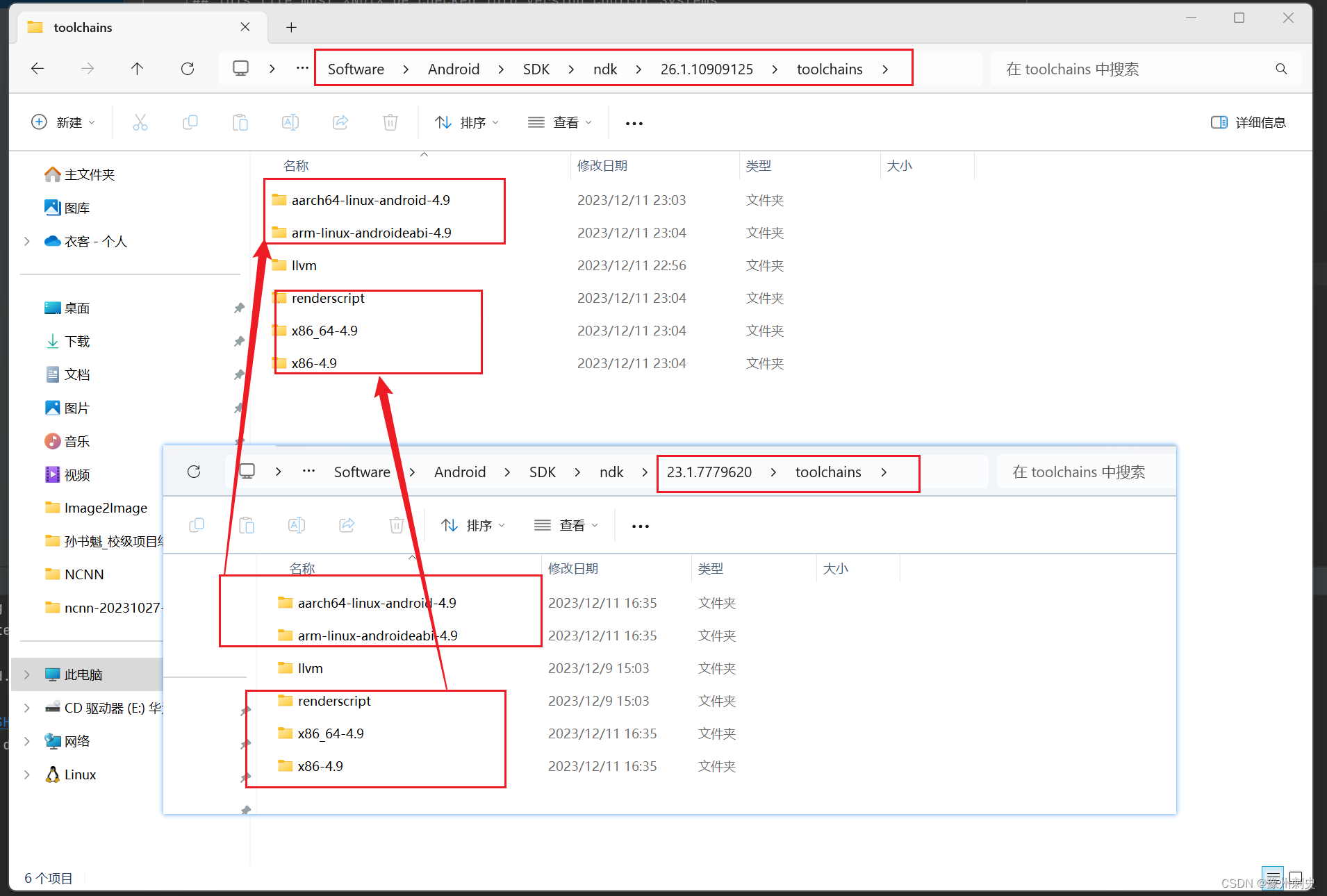Expand the Linux tree node

27,774
